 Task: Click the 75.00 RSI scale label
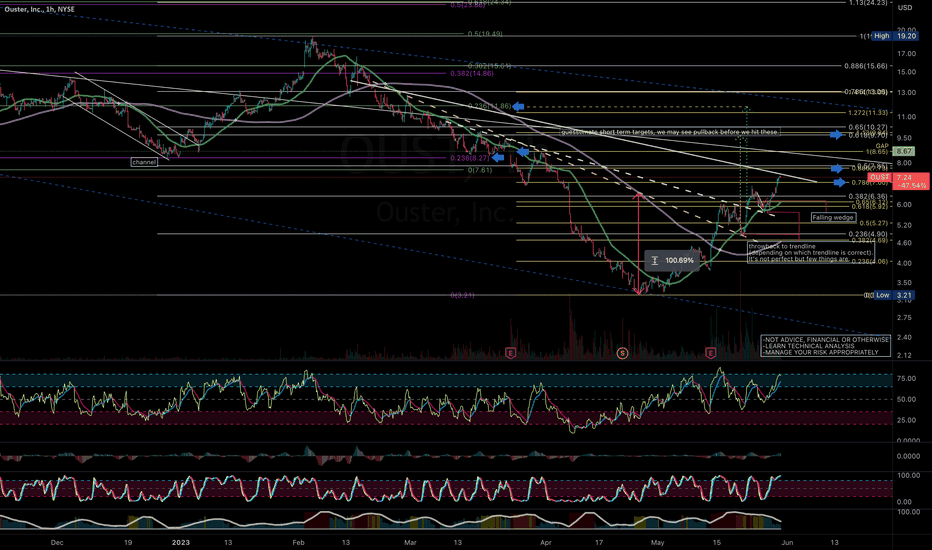906,379
